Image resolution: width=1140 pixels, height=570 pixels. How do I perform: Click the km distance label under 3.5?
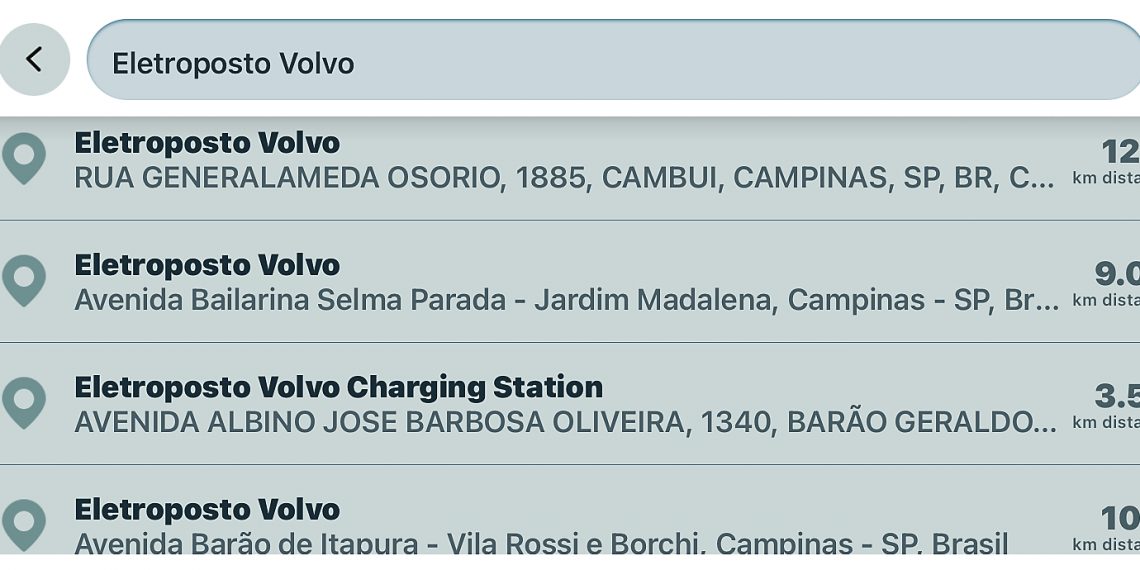[1106, 422]
